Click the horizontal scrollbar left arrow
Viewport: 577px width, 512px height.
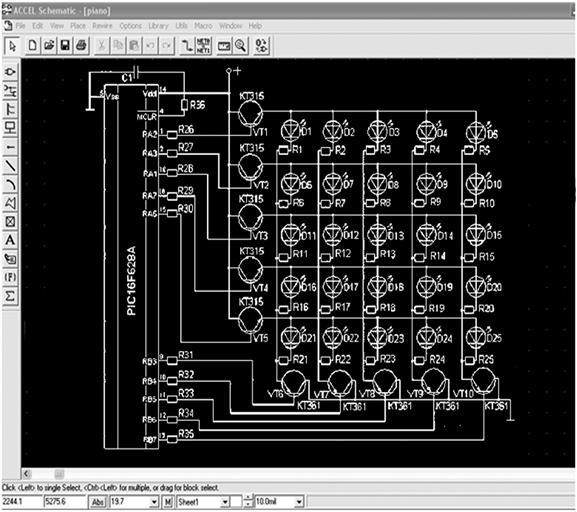coord(26,474)
